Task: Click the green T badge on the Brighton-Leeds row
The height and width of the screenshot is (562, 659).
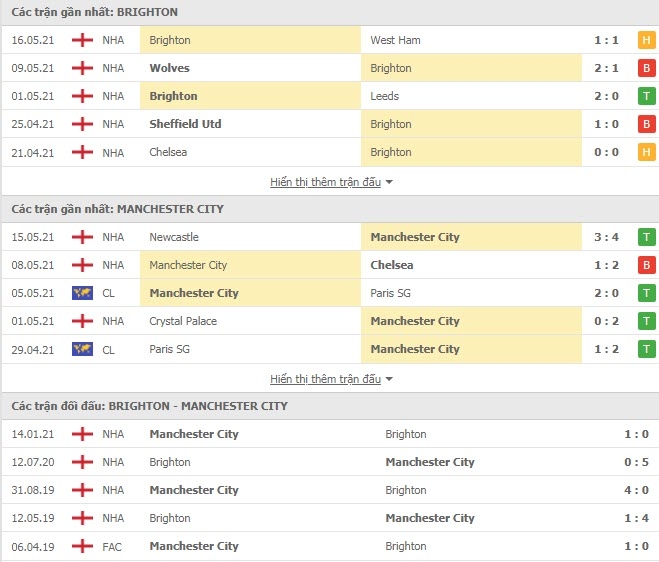Action: (646, 96)
